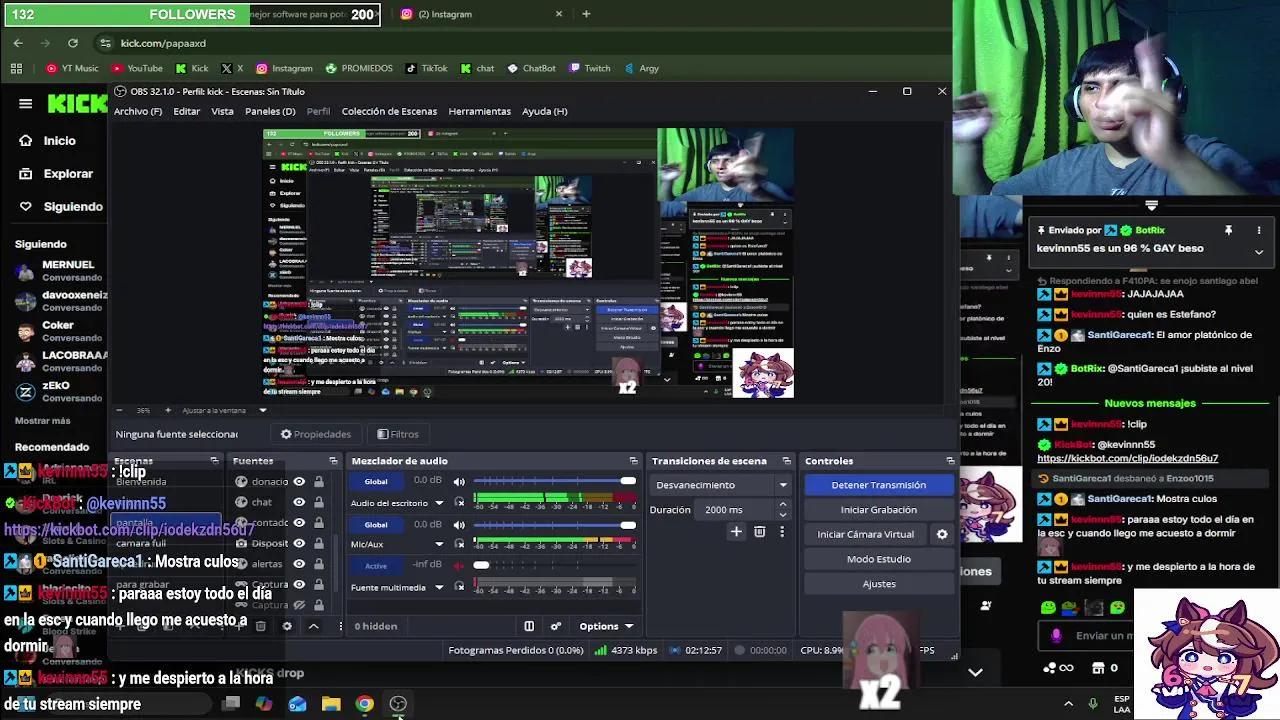Adjust Mic/Aux volume slider
The width and height of the screenshot is (1280, 720).
(555, 524)
